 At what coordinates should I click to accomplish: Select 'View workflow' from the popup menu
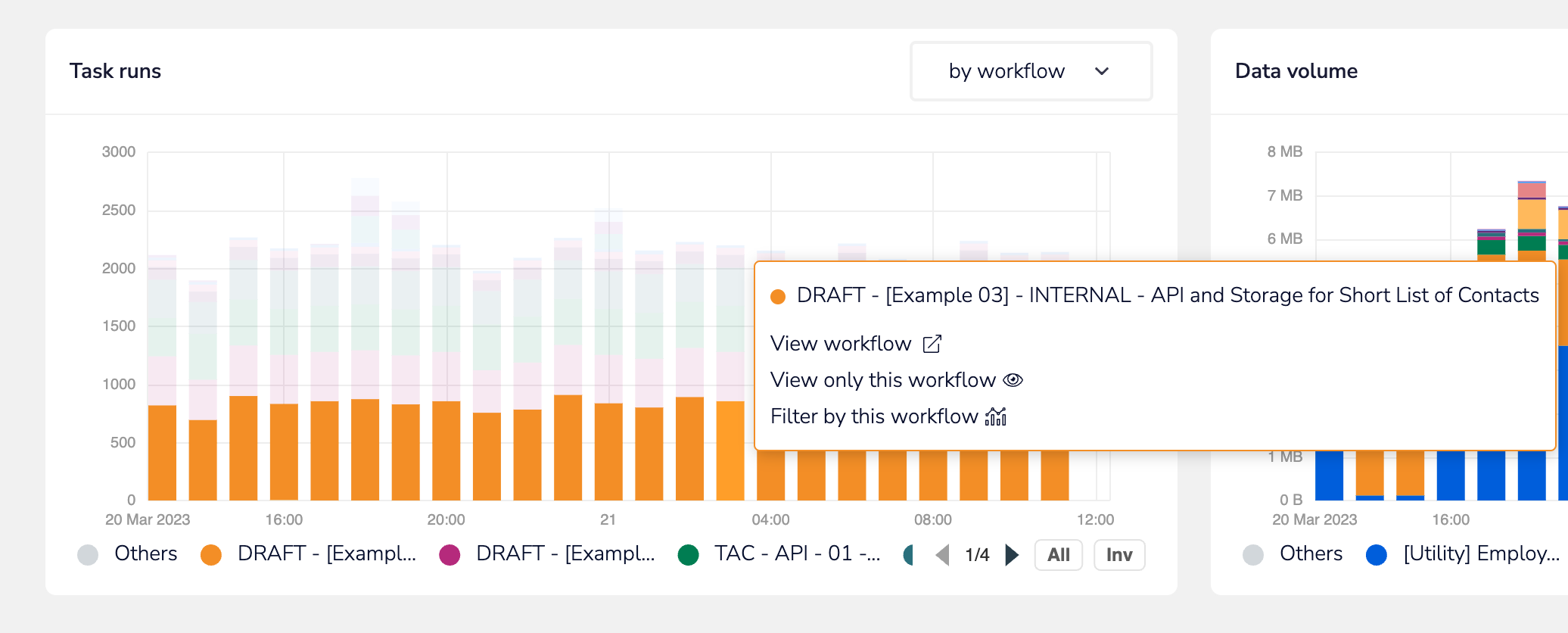(x=841, y=344)
